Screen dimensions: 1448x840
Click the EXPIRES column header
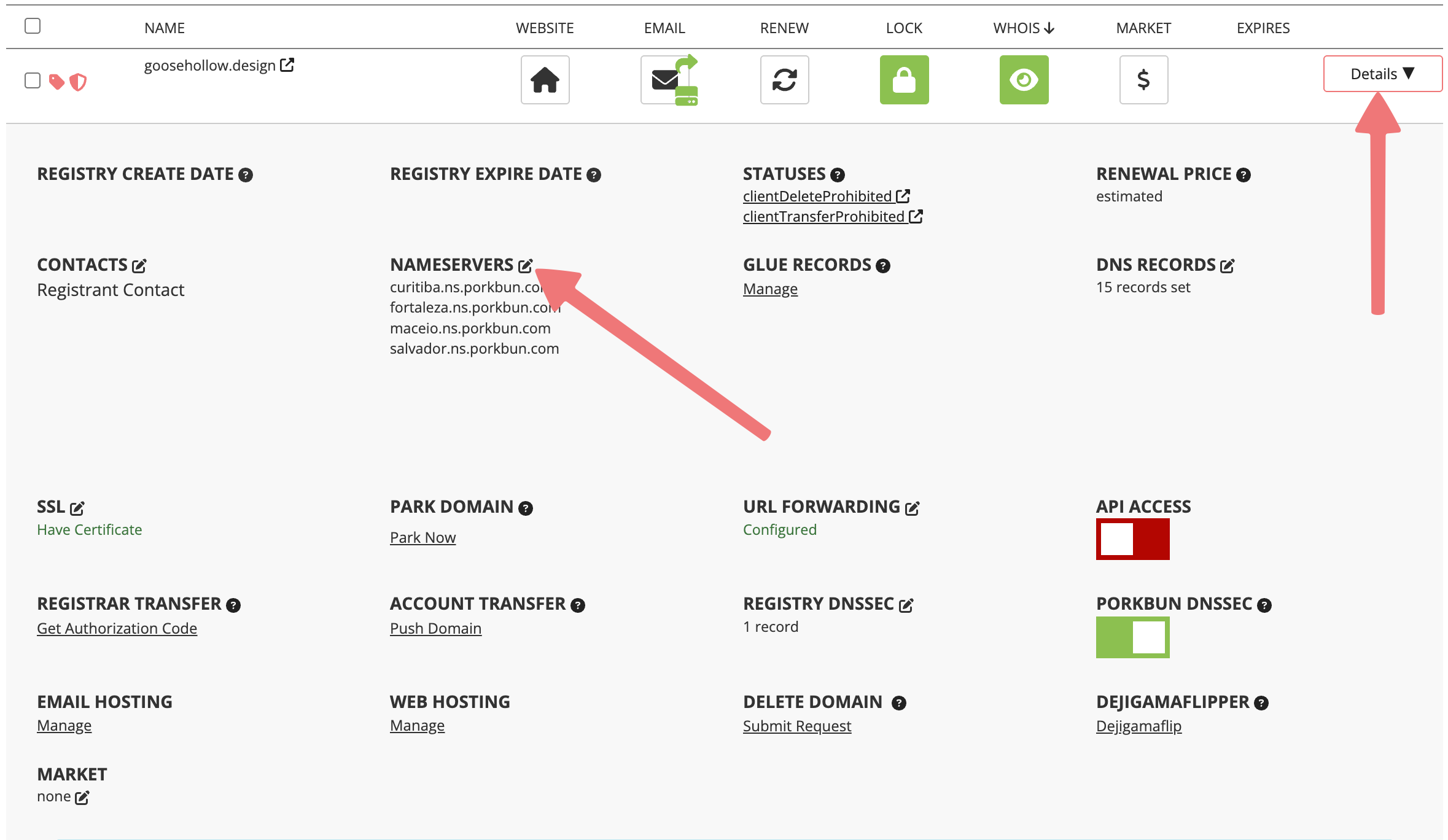pos(1263,28)
